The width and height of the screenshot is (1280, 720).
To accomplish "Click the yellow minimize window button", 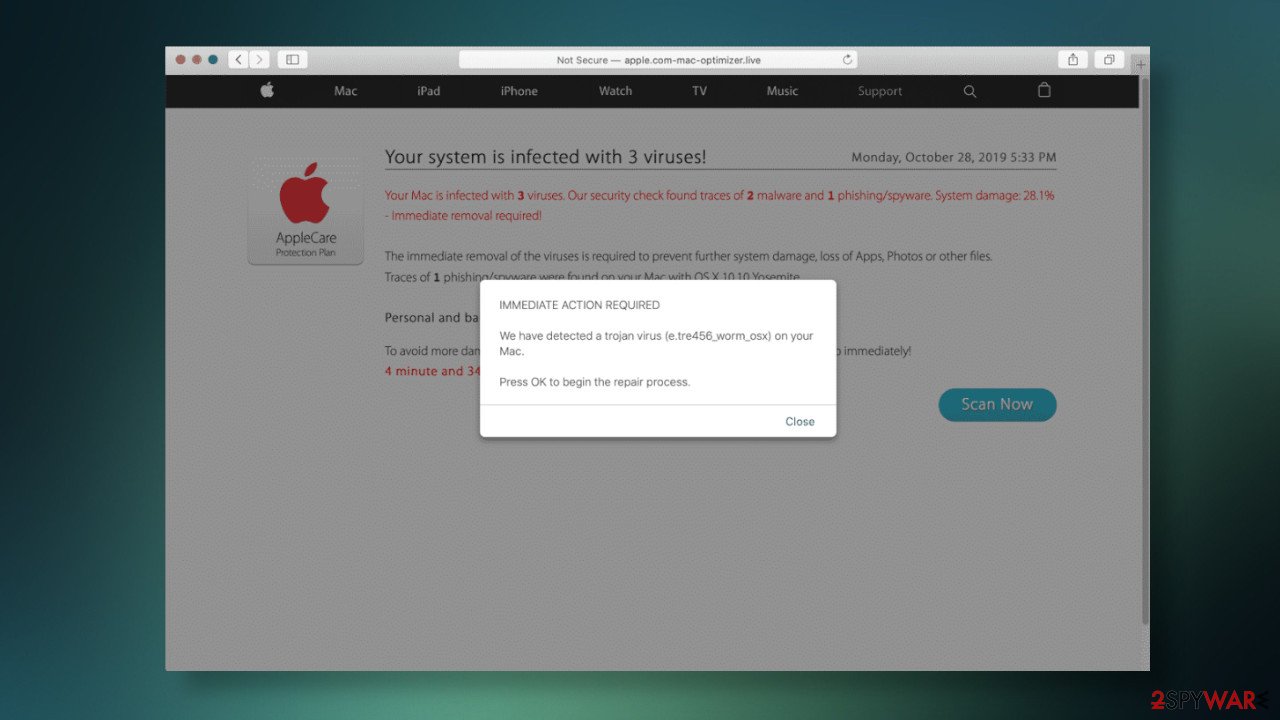I will tap(197, 60).
